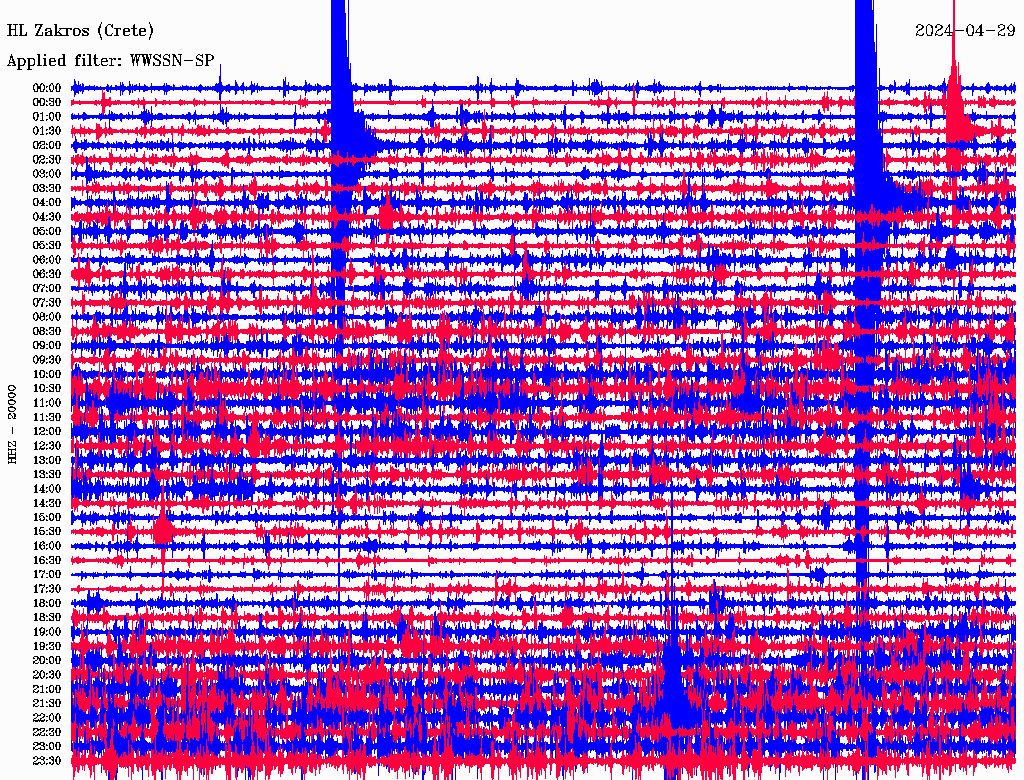The width and height of the screenshot is (1024, 780).
Task: Click the station title 'HL Zakros (Crete)'
Action: 80,30
